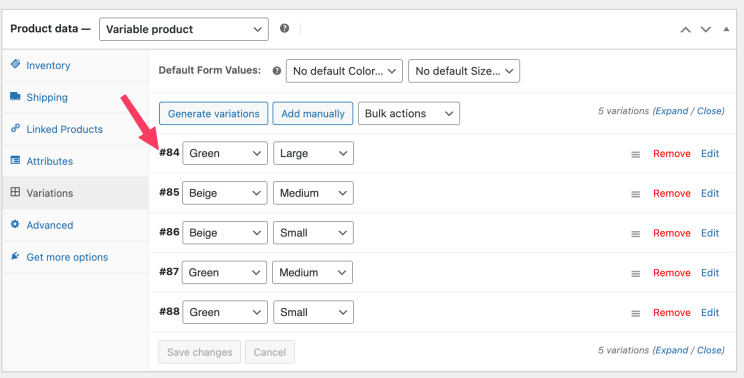744x378 pixels.
Task: Remove variation #86
Action: point(671,233)
